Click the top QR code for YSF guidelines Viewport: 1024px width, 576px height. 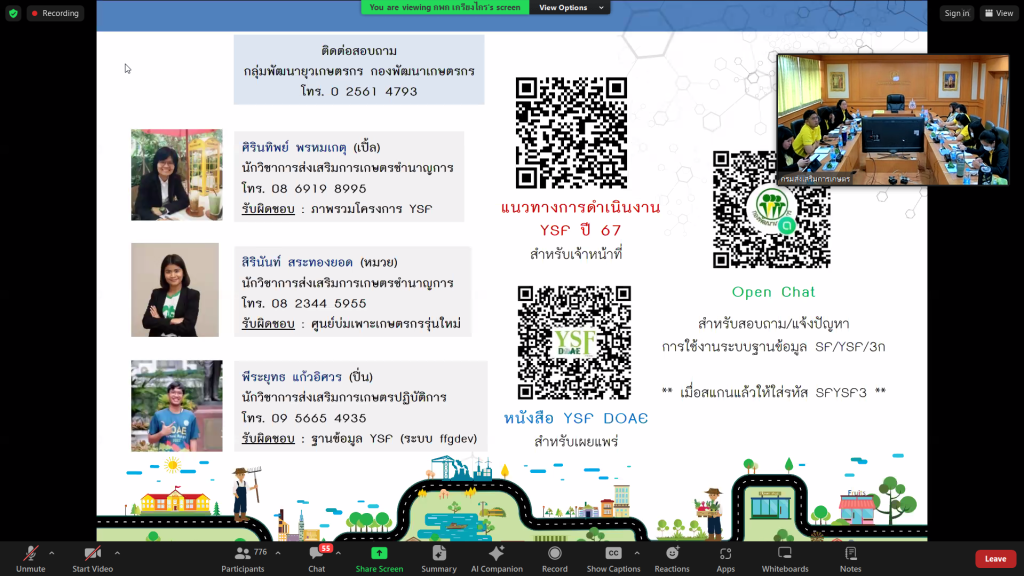pos(571,133)
